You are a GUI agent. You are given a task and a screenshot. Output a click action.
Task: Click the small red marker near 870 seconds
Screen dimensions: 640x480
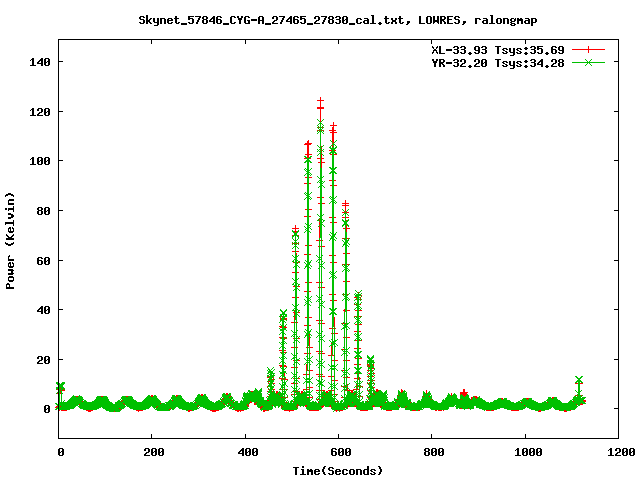click(464, 393)
